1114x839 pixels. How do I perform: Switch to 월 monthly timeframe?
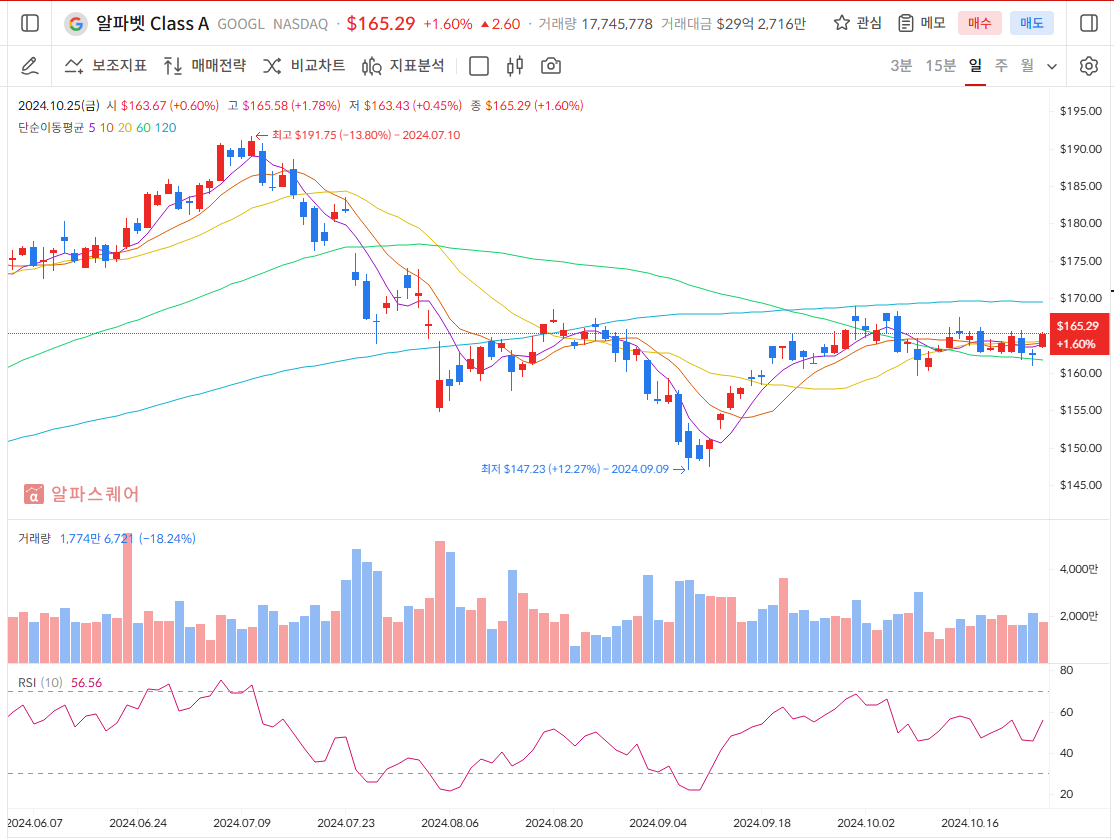1027,66
